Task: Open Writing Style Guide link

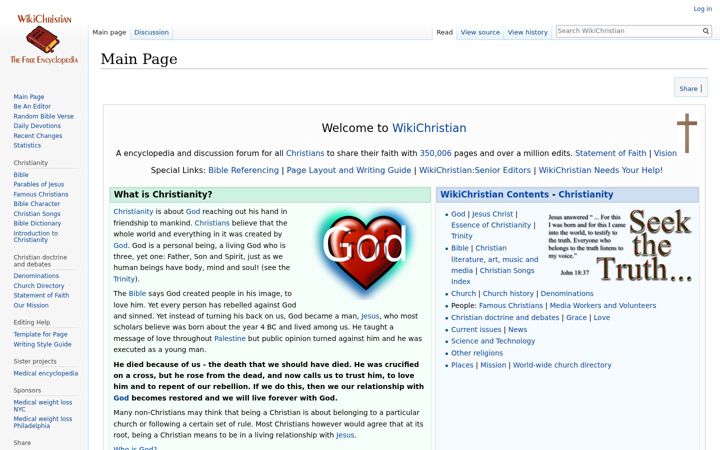Action: 42,344
